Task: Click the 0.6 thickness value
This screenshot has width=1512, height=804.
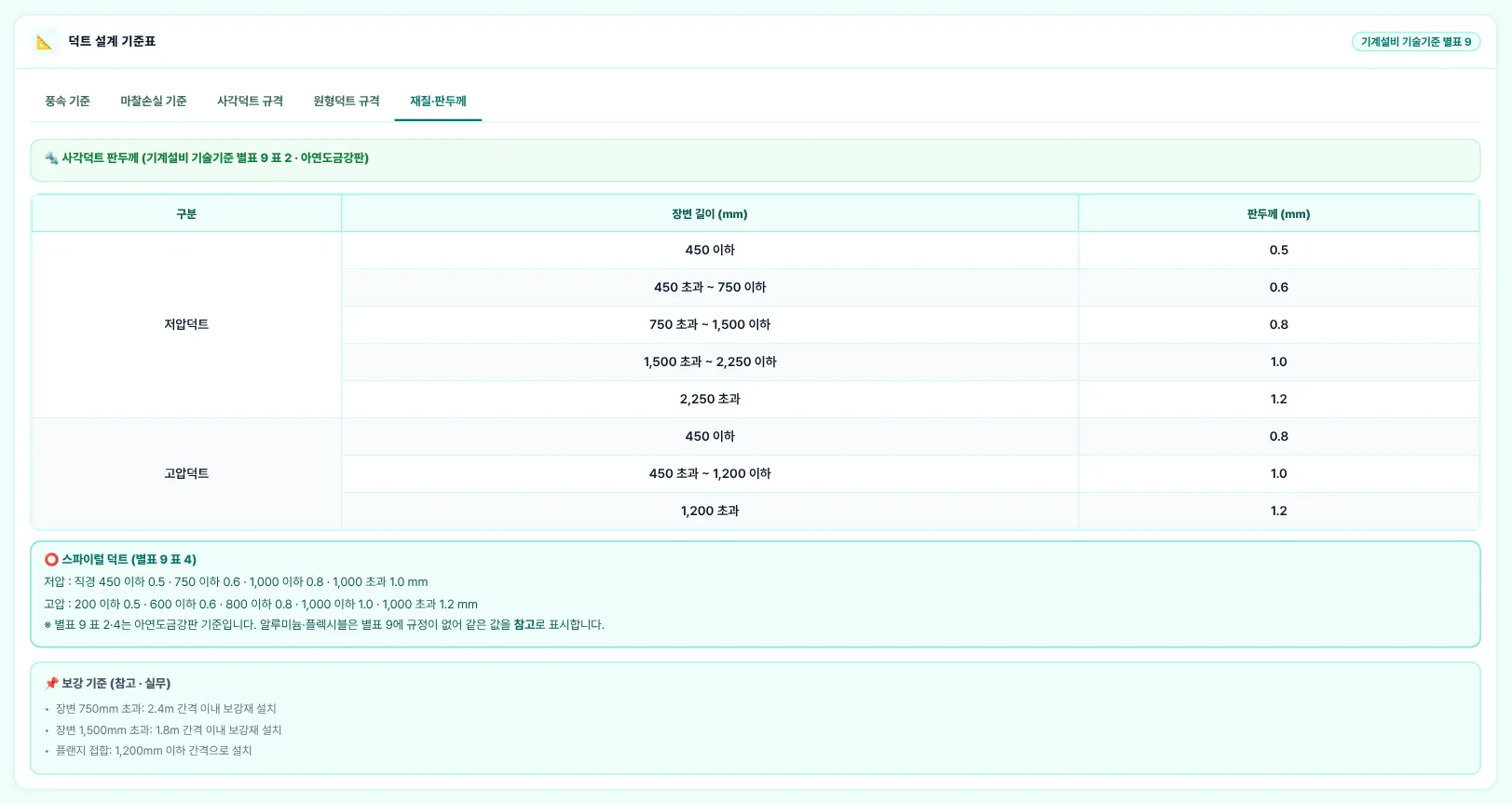Action: click(x=1278, y=287)
